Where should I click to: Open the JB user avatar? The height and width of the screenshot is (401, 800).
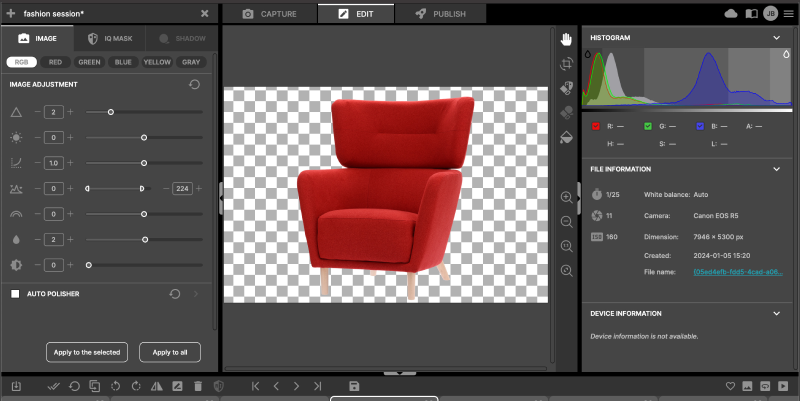click(x=770, y=14)
